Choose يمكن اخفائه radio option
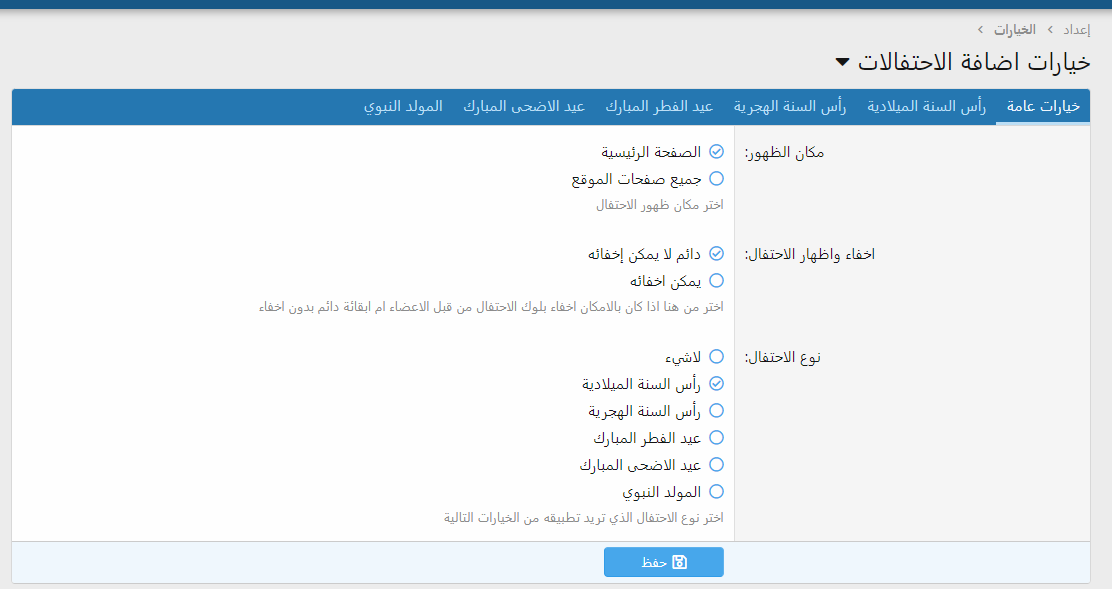The width and height of the screenshot is (1112, 589). tap(716, 281)
